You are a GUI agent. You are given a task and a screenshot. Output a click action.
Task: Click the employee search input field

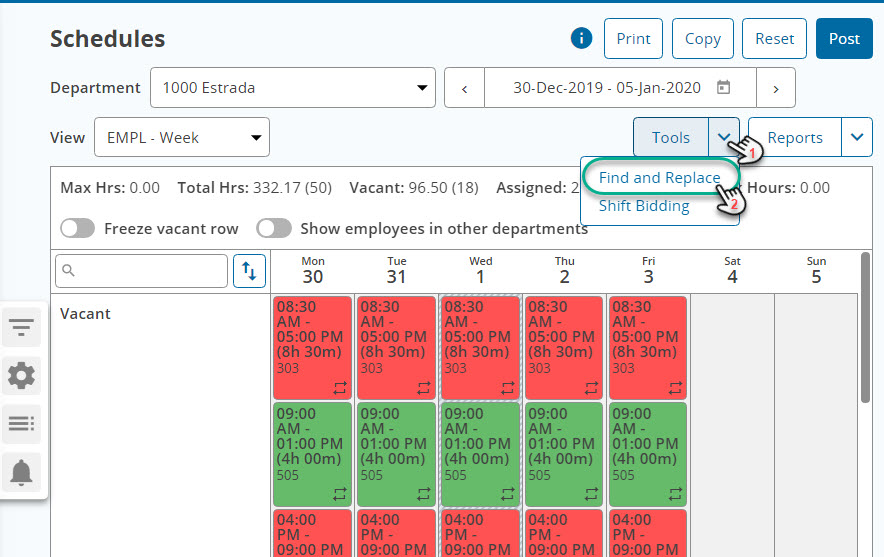point(142,271)
